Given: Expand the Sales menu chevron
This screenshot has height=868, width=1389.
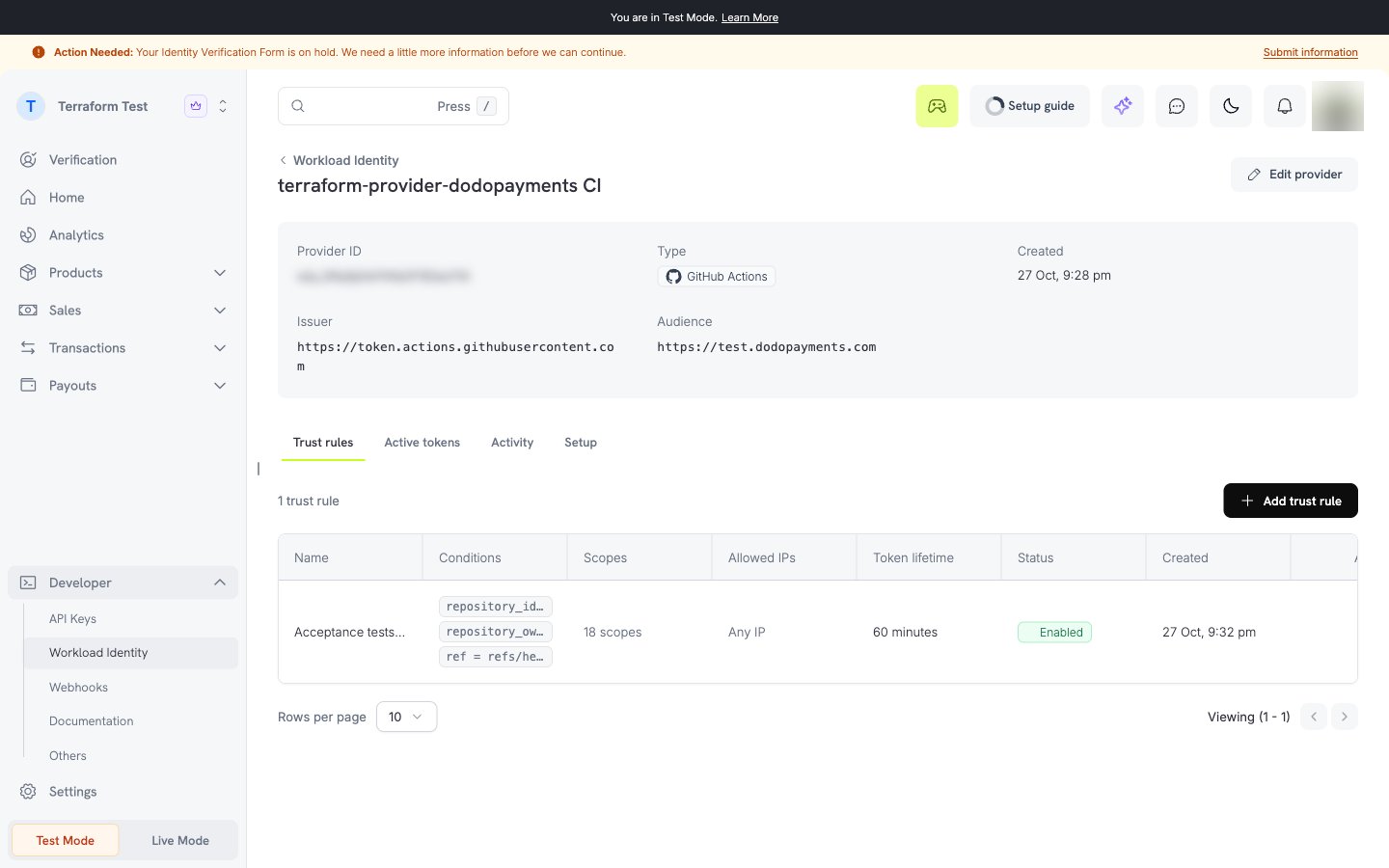Looking at the screenshot, I should [x=220, y=311].
